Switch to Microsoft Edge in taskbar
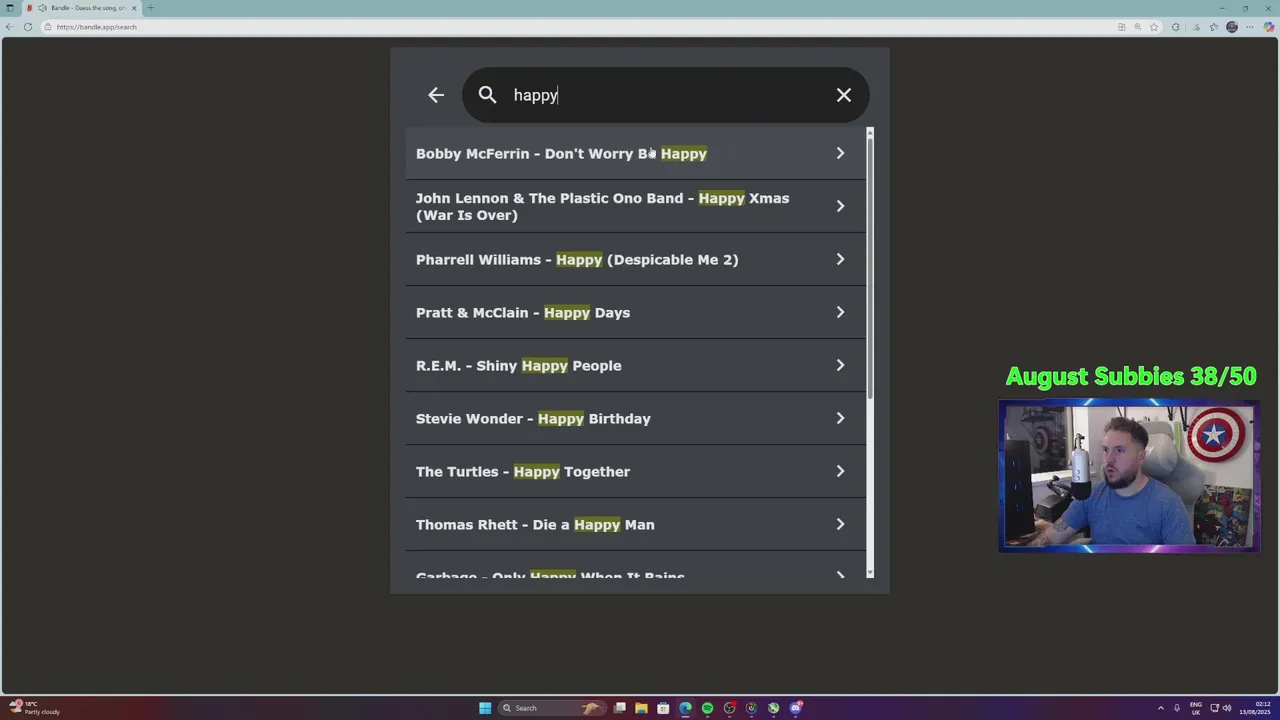This screenshot has height=720, width=1280. pos(685,708)
